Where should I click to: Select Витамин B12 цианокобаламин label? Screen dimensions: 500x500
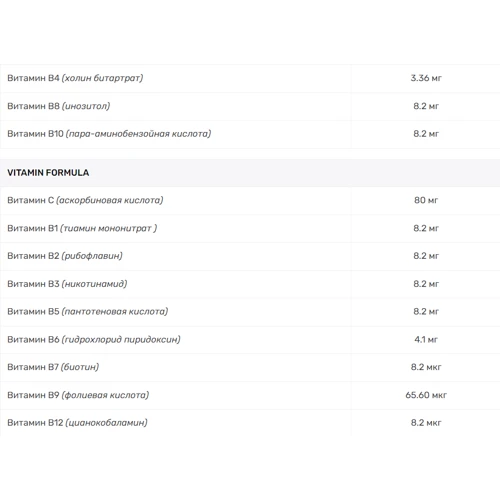(x=77, y=423)
